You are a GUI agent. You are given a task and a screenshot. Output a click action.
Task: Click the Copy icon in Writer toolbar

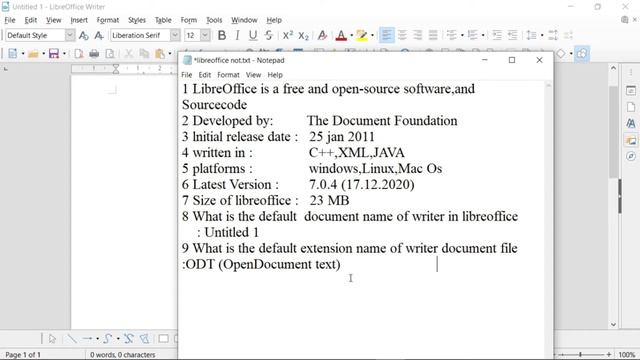tap(144, 53)
